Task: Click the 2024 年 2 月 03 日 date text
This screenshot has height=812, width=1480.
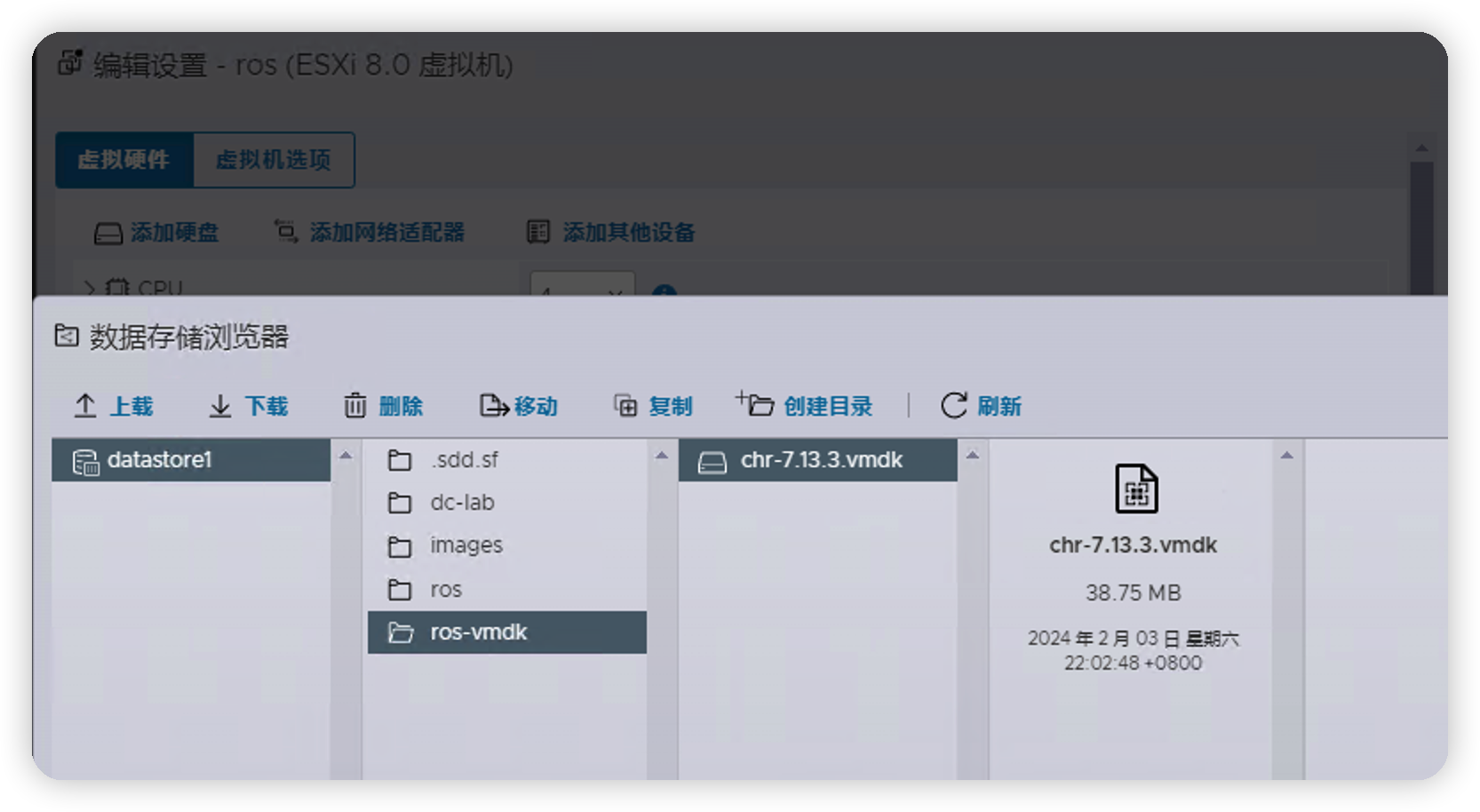Action: [x=1134, y=639]
